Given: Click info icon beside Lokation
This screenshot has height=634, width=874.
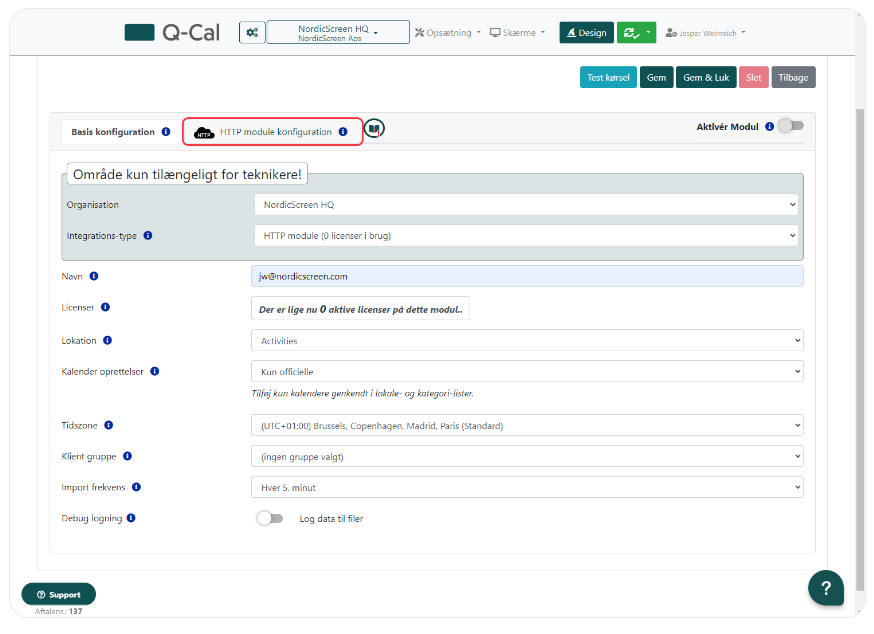Looking at the screenshot, I should [x=108, y=340].
